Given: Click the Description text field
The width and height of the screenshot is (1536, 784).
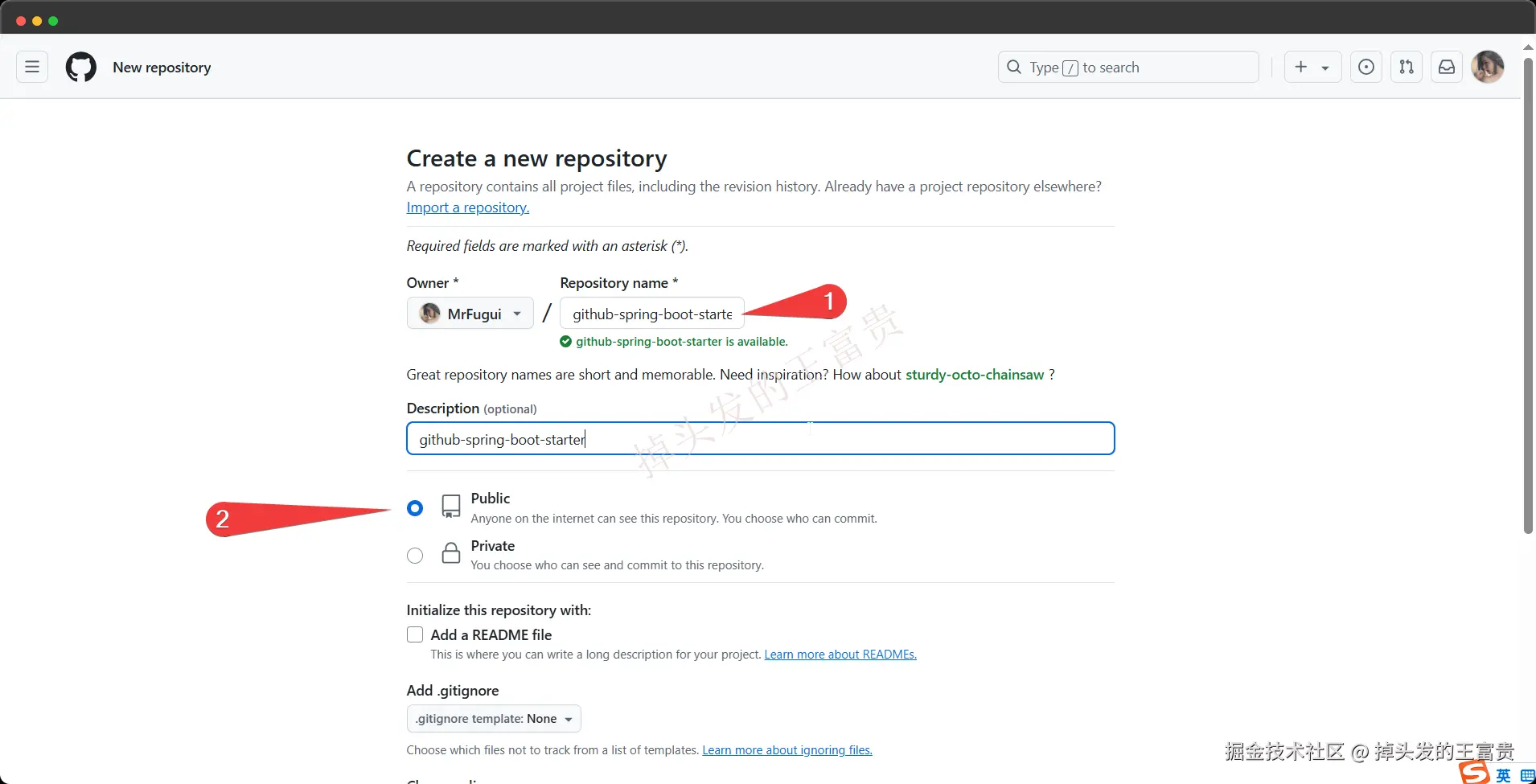Looking at the screenshot, I should tap(760, 439).
